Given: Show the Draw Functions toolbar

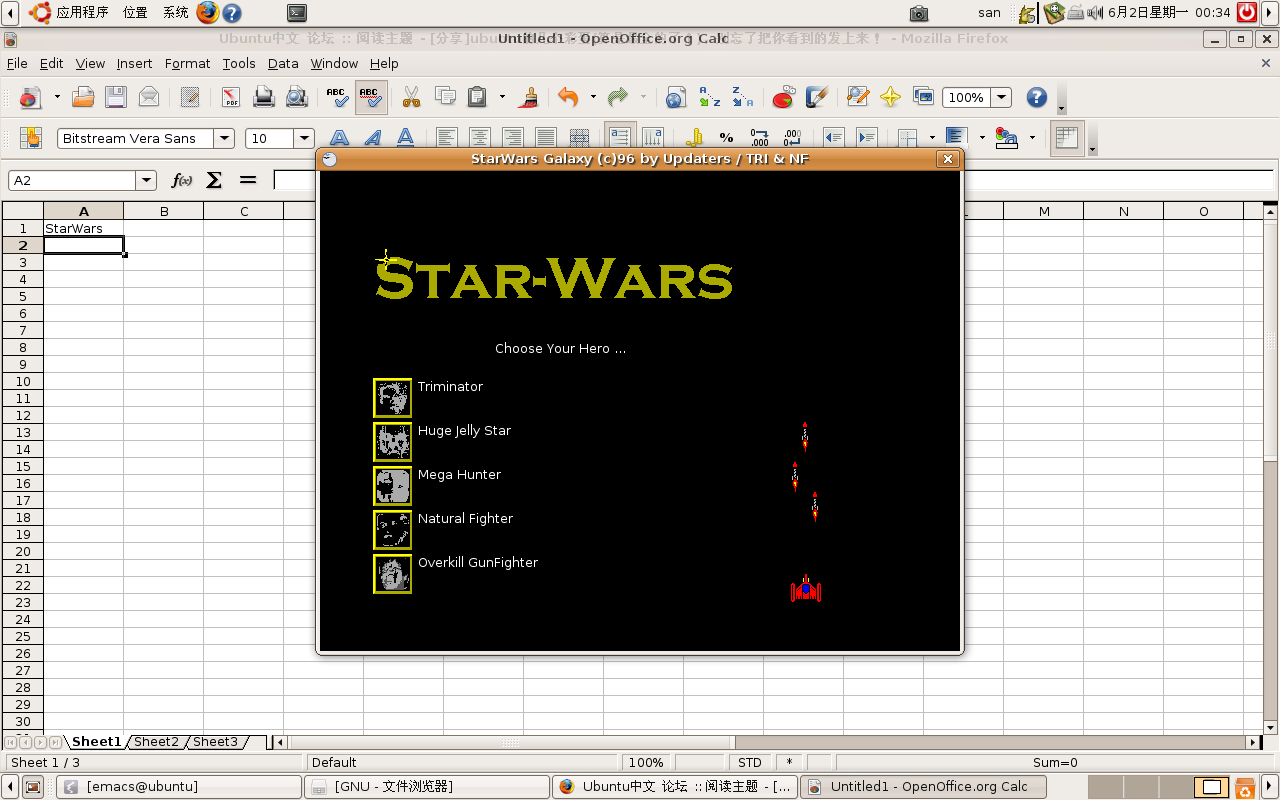Looking at the screenshot, I should 816,97.
